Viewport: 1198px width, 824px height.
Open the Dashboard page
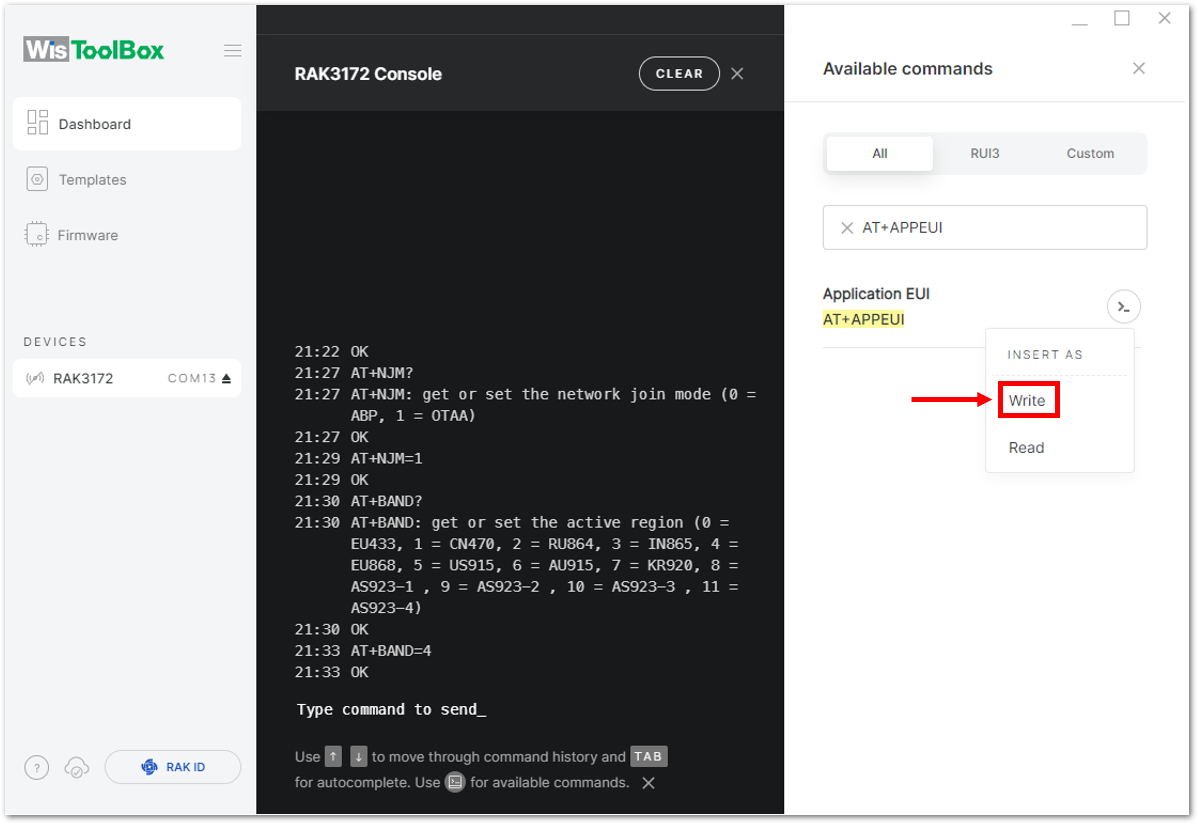(127, 124)
